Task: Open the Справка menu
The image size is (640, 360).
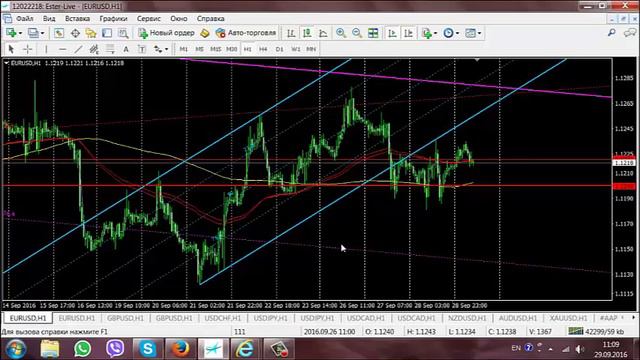Action: [x=210, y=19]
